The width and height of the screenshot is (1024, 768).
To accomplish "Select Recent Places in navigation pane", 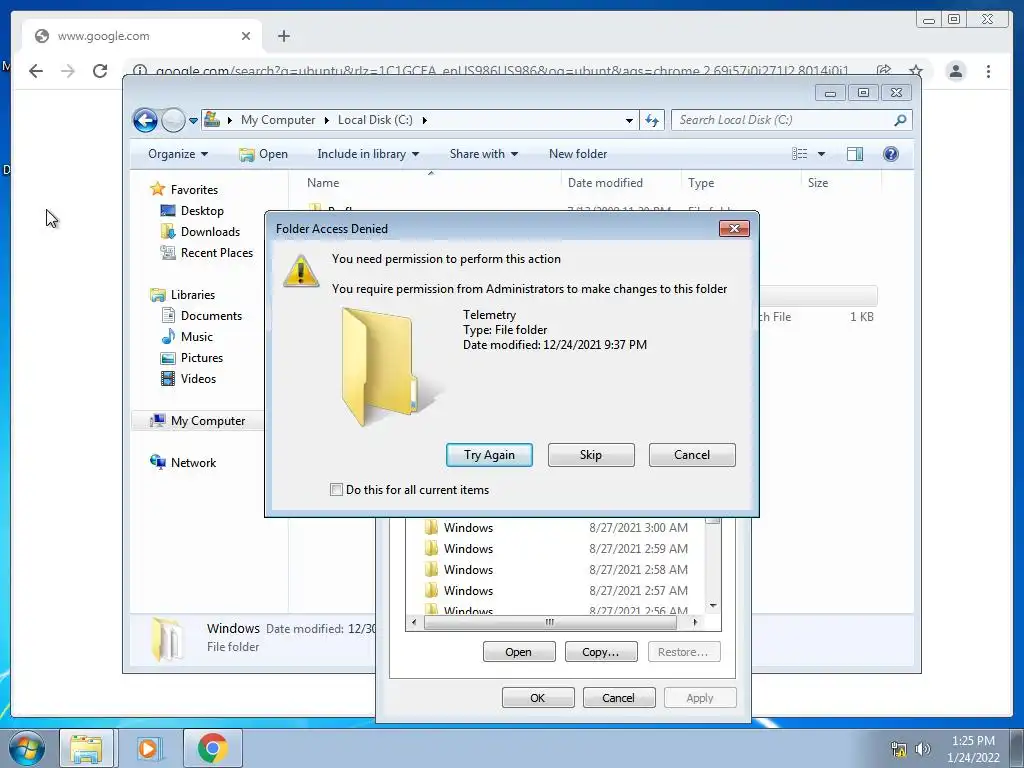I will pyautogui.click(x=216, y=253).
